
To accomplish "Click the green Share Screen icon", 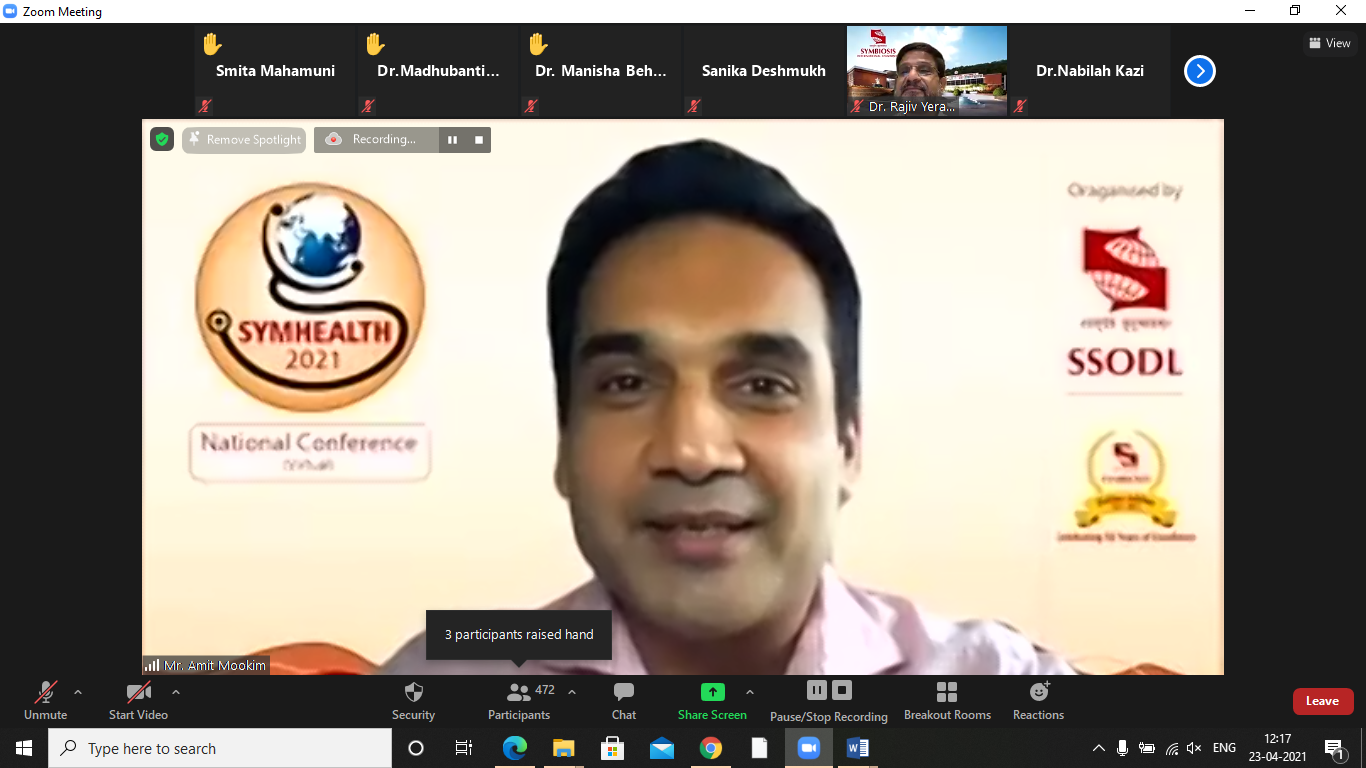I will tap(712, 692).
